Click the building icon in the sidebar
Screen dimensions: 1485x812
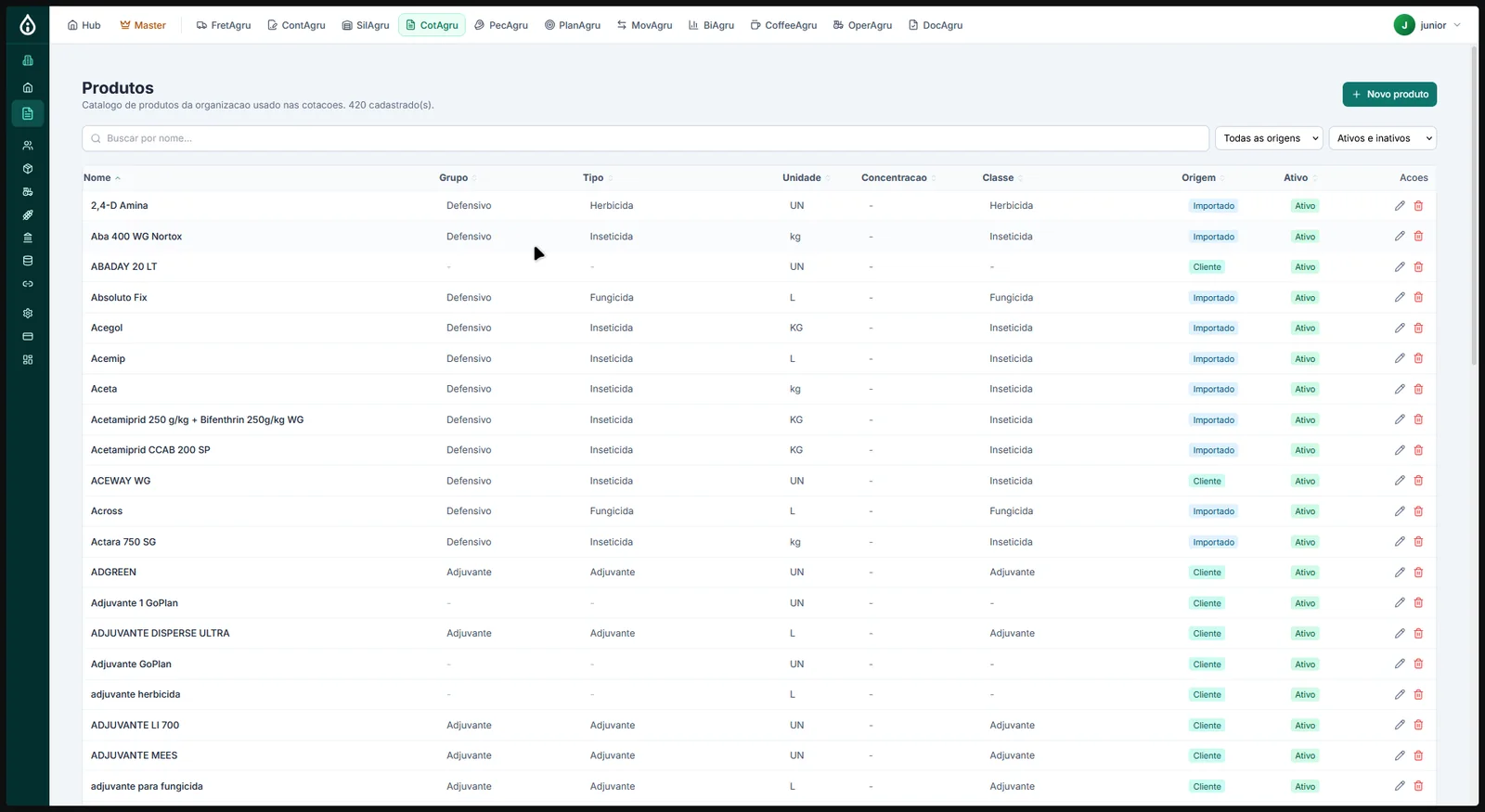coord(28,60)
